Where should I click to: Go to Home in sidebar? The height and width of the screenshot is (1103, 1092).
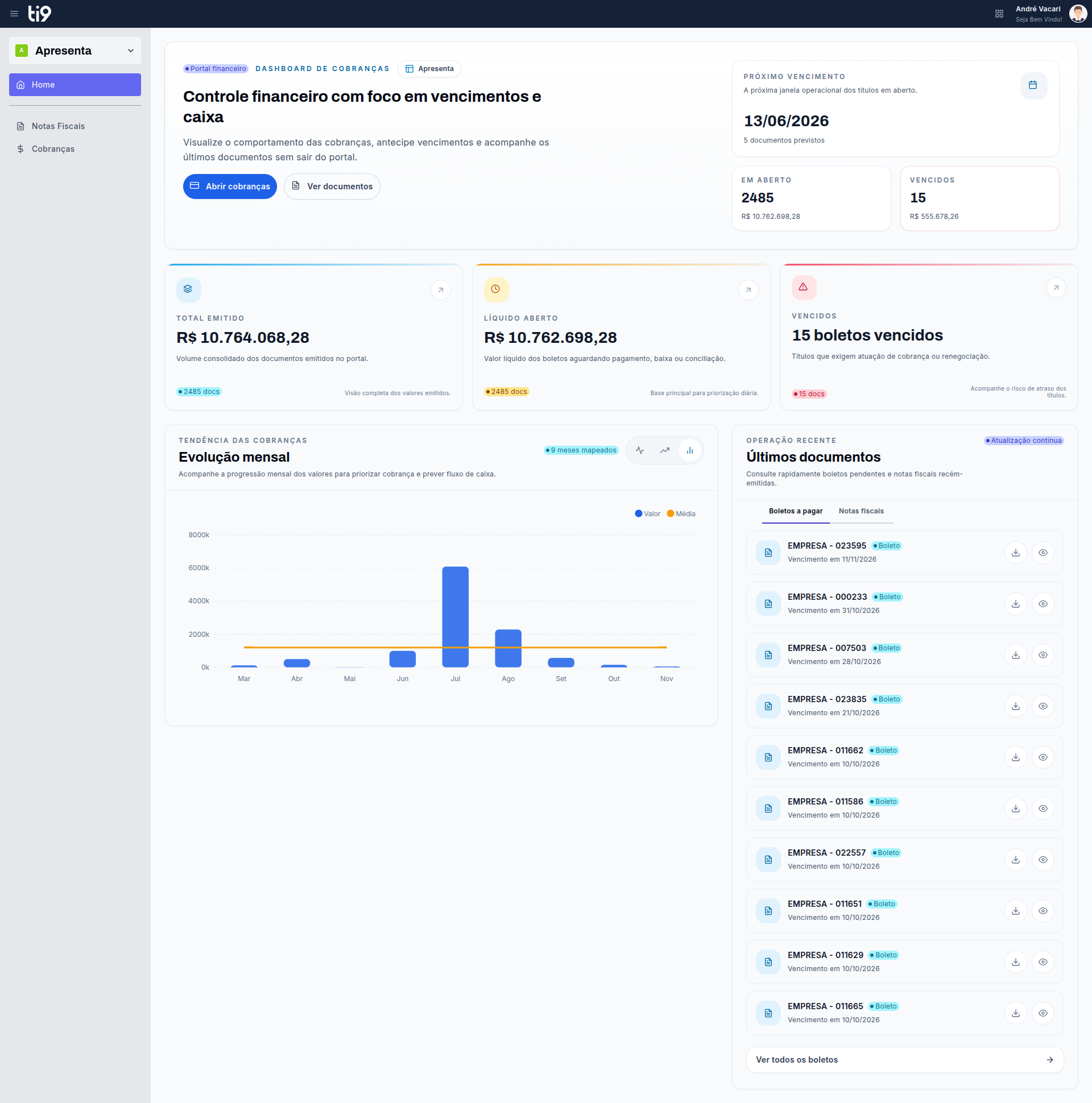click(x=75, y=85)
